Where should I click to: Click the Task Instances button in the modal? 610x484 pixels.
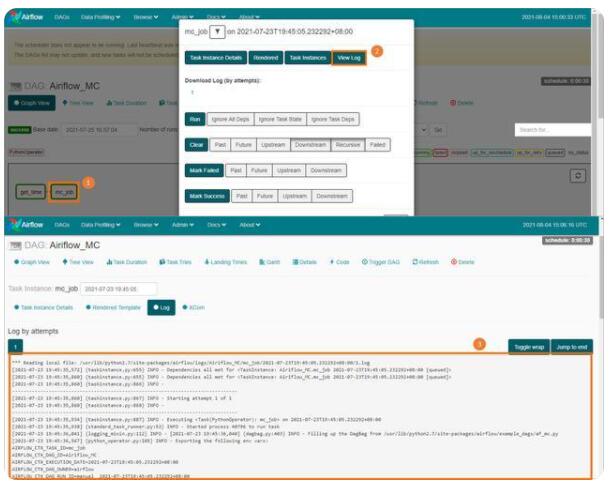308,58
